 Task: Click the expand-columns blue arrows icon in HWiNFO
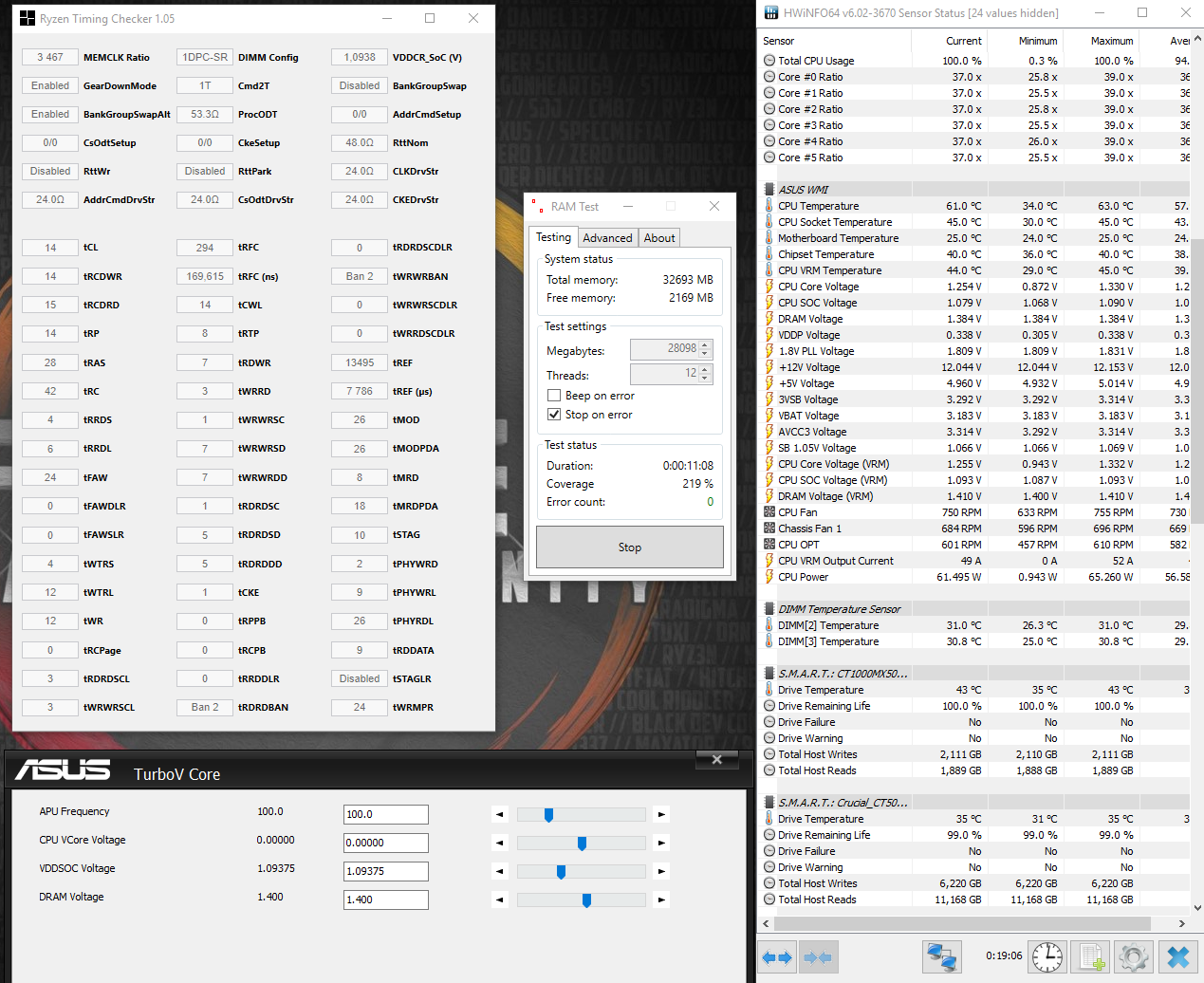777,956
